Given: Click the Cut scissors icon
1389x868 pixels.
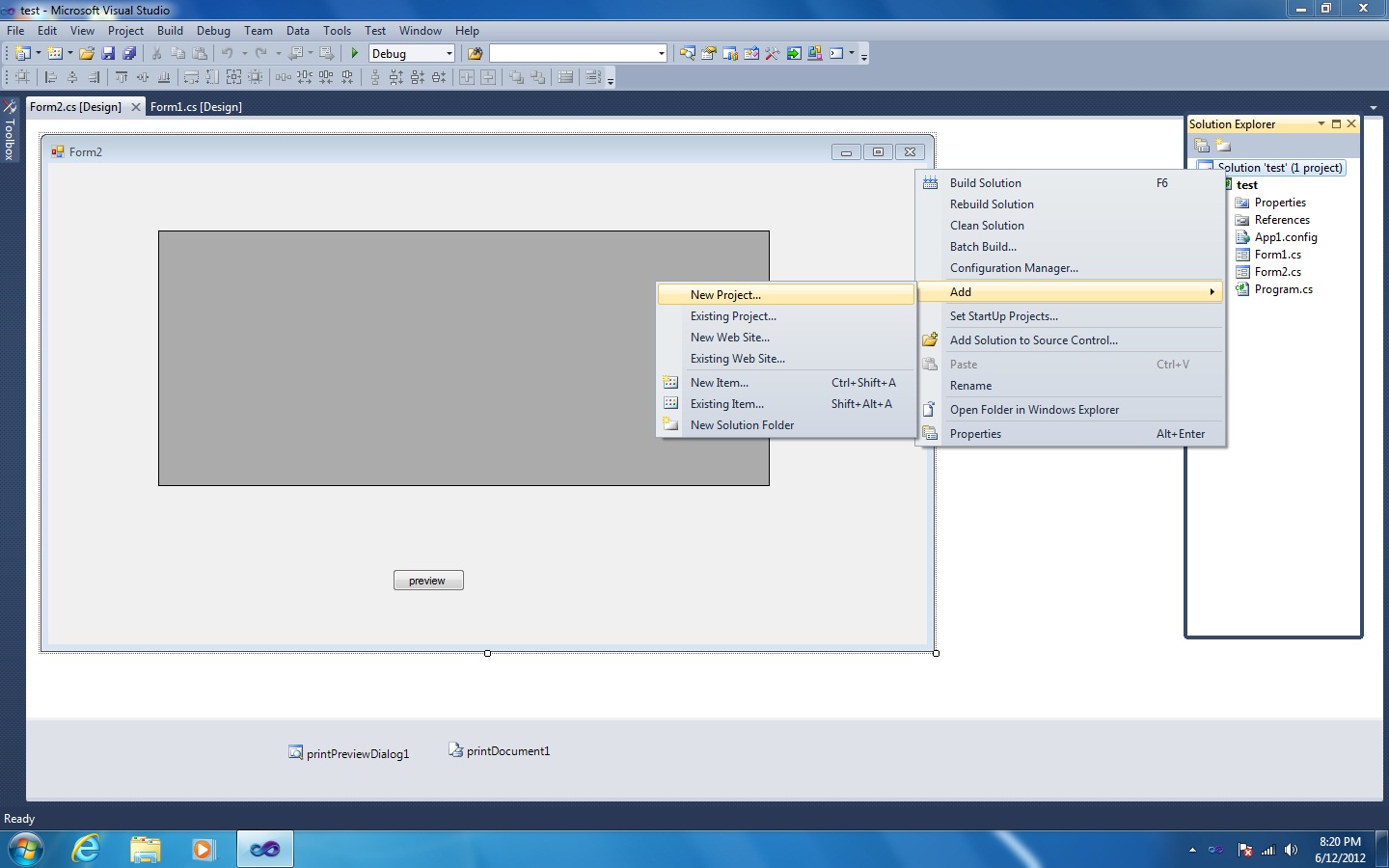Looking at the screenshot, I should (156, 54).
